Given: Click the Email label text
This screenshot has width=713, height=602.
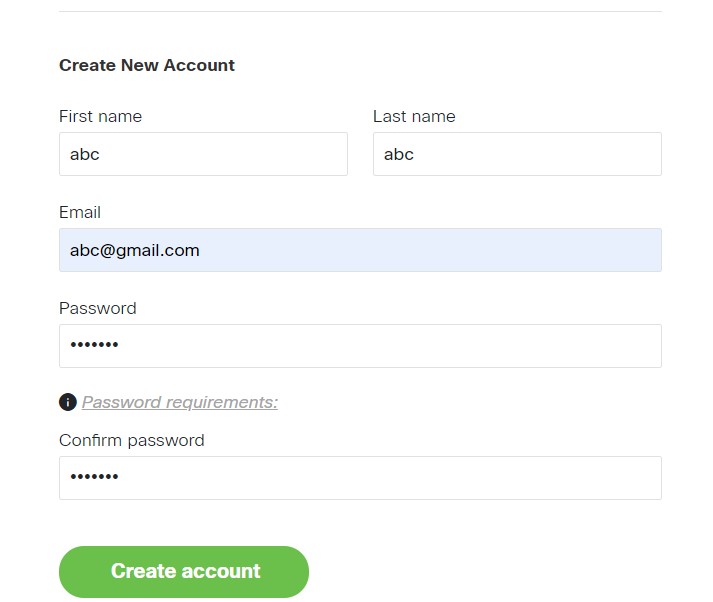Looking at the screenshot, I should (x=80, y=212).
